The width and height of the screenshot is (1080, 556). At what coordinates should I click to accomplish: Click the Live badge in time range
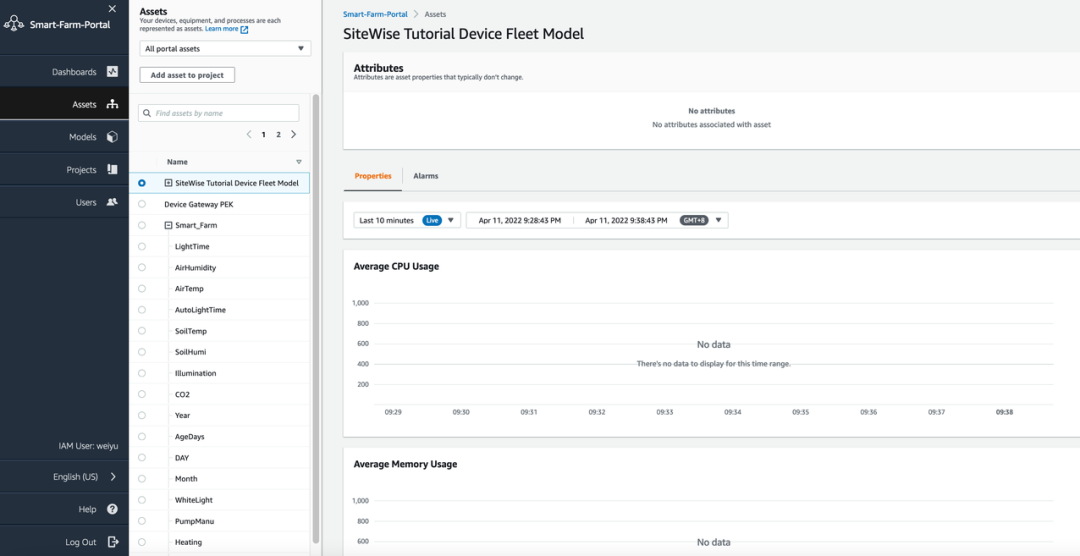432,220
